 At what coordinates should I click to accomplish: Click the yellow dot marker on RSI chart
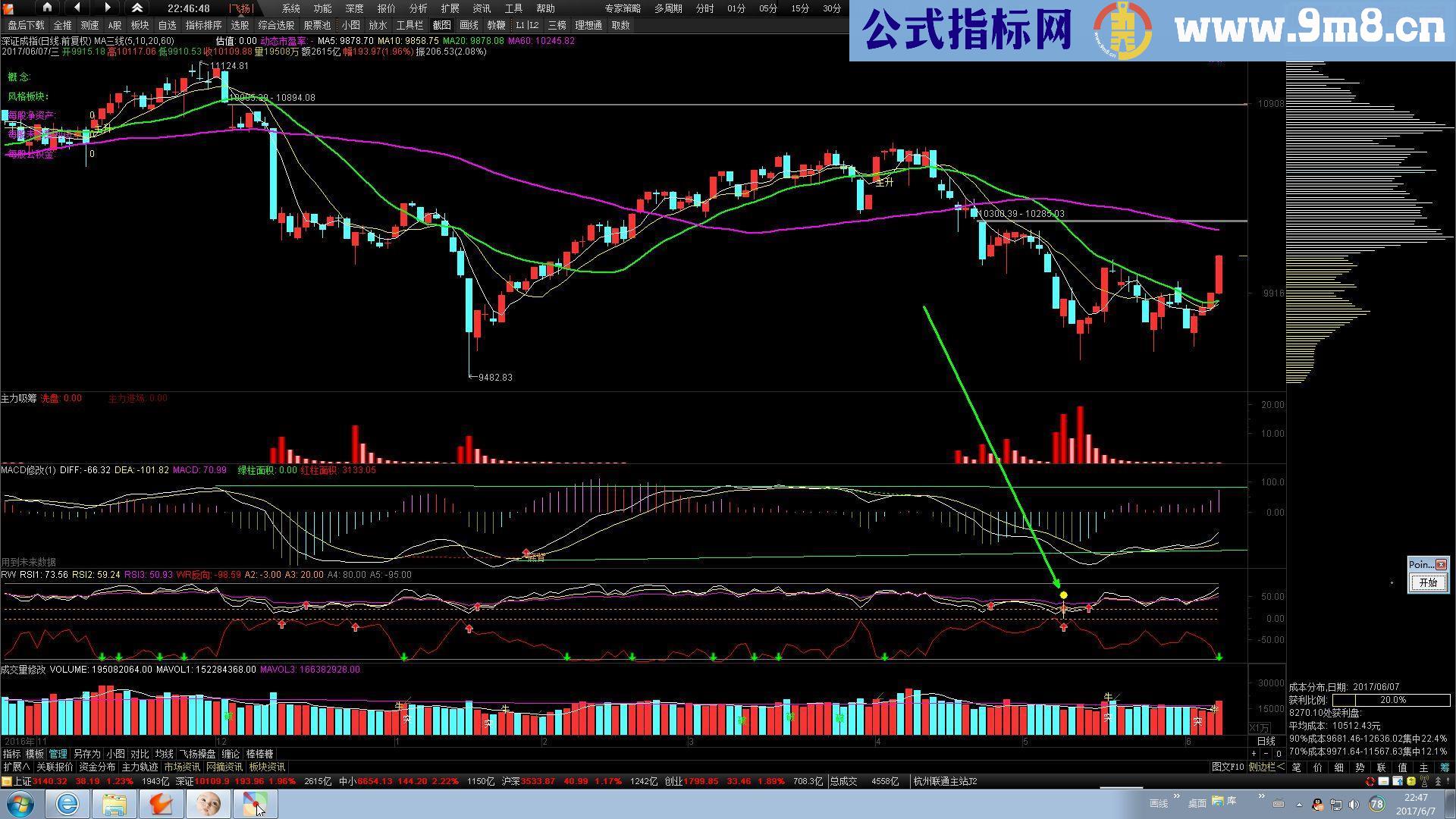pyautogui.click(x=1063, y=595)
